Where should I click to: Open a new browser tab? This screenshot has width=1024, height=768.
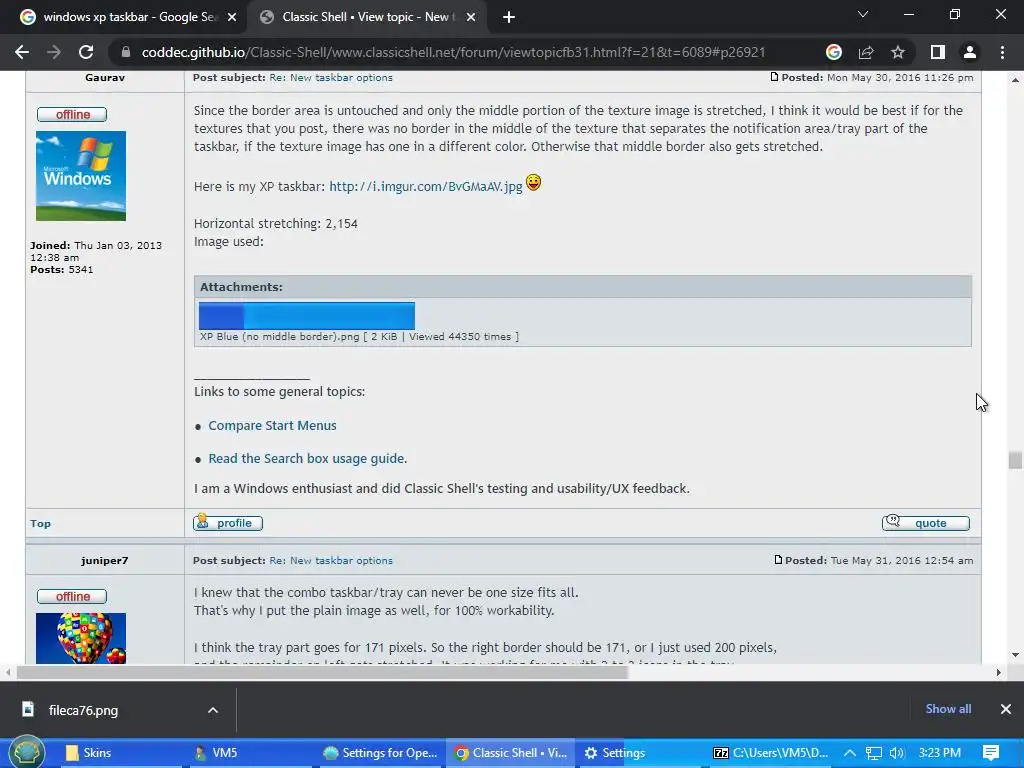click(509, 17)
